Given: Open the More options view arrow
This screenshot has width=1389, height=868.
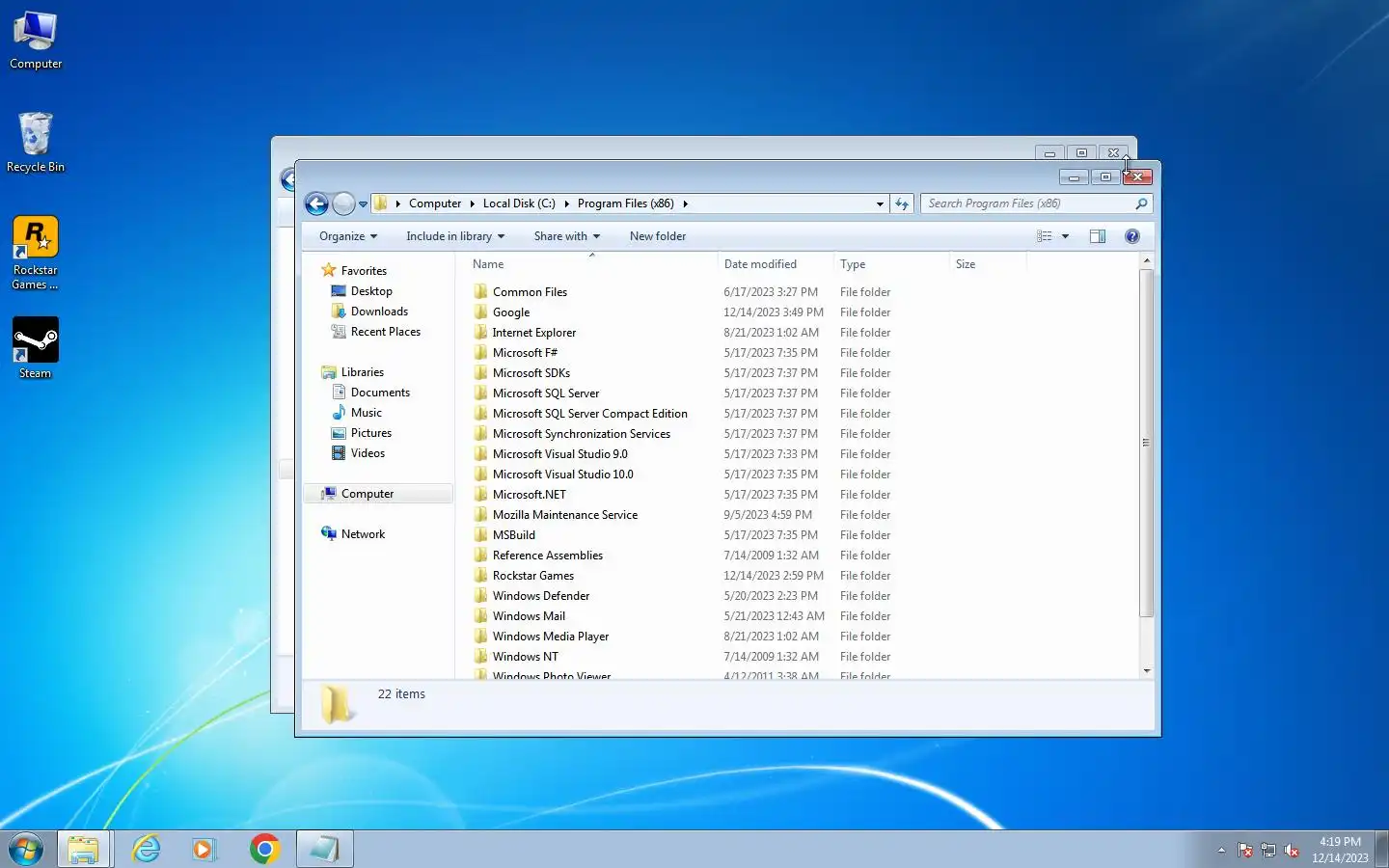Looking at the screenshot, I should coord(1066,236).
